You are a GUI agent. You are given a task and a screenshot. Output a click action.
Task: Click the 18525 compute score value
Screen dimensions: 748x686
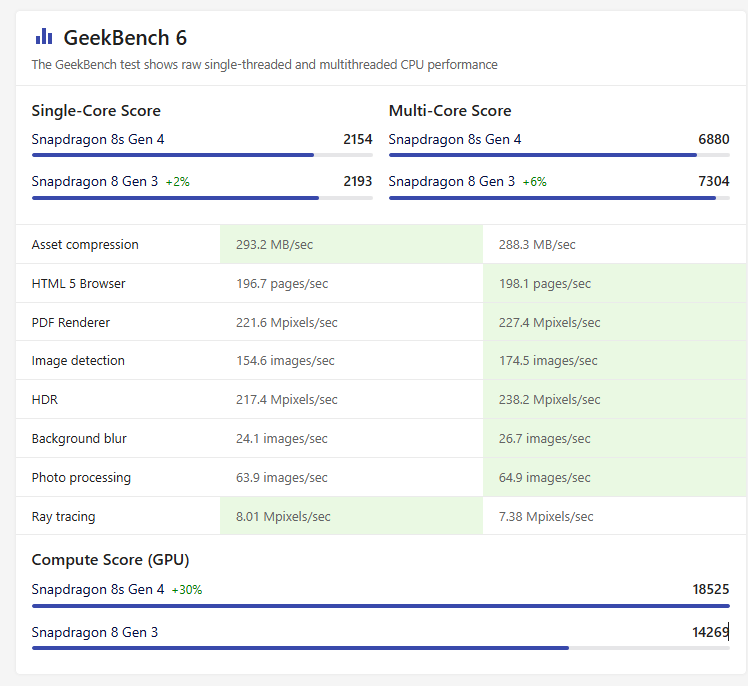[710, 590]
